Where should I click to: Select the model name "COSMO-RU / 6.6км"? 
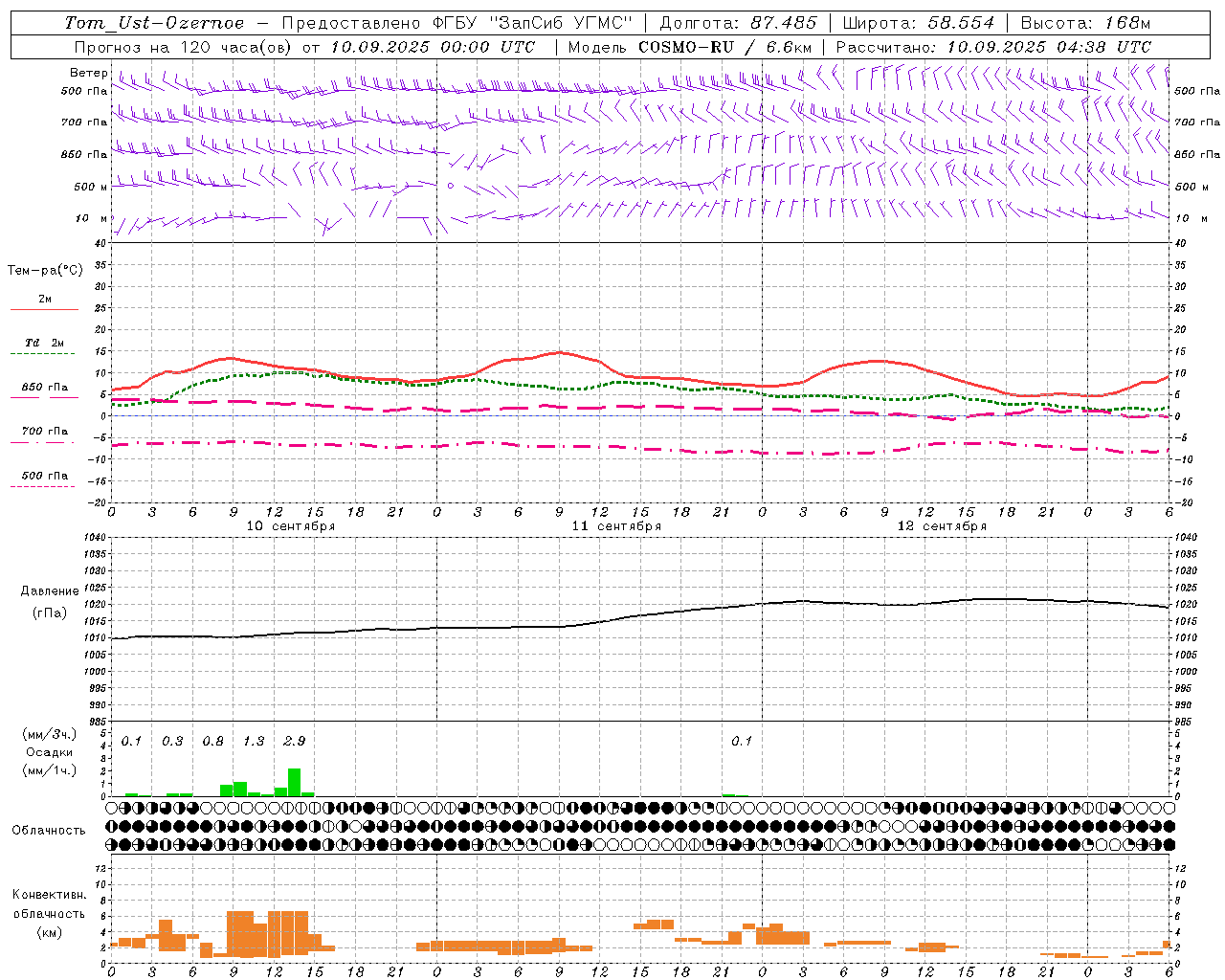725,47
